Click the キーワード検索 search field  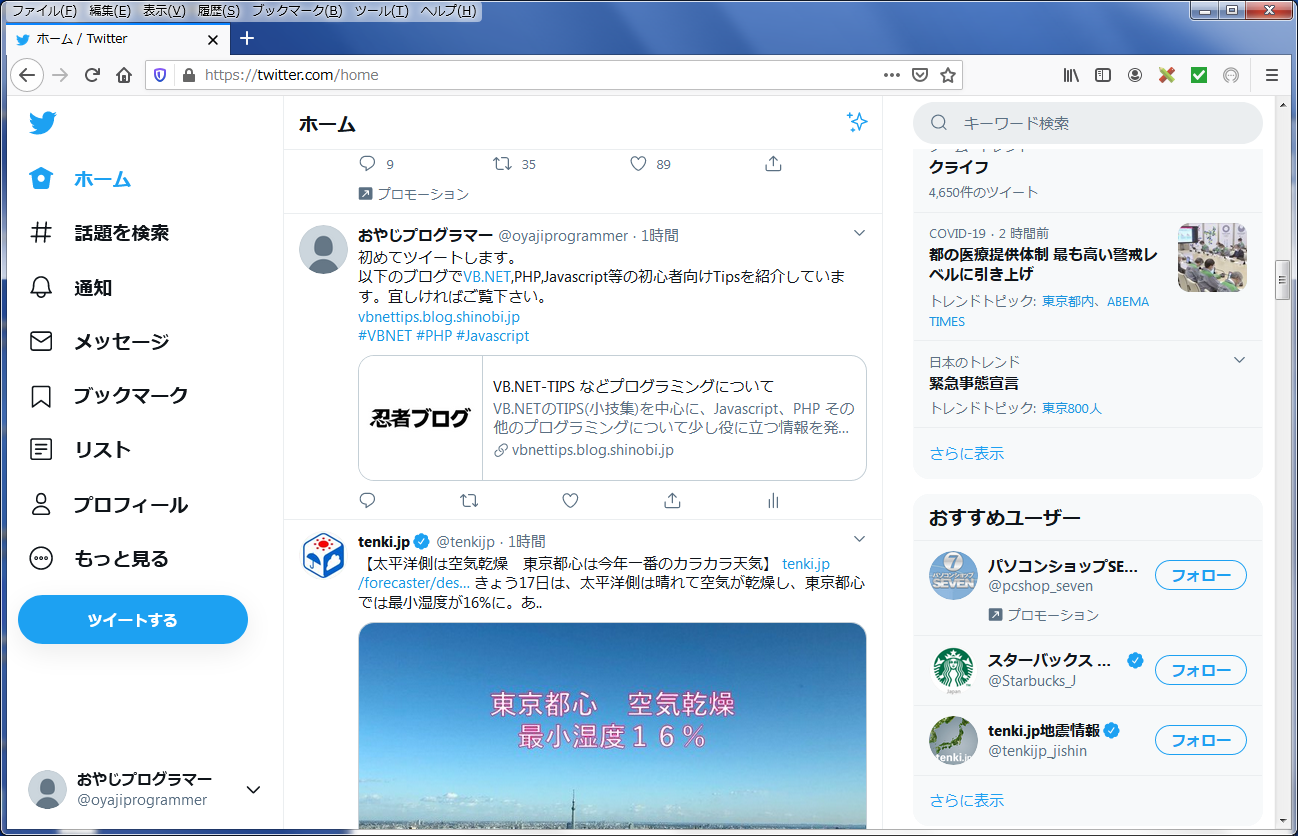click(x=1088, y=123)
